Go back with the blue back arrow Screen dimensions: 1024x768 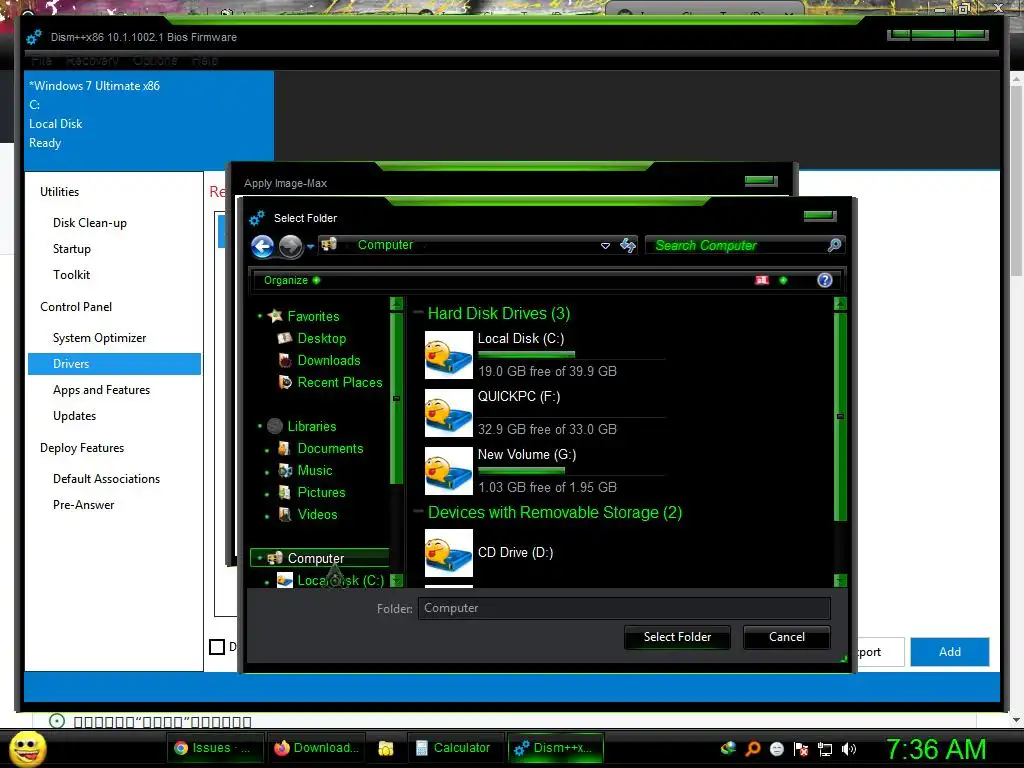click(x=263, y=247)
